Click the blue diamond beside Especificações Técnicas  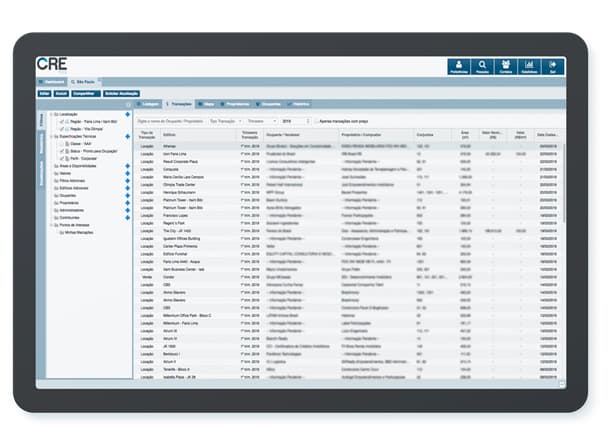coord(127,136)
